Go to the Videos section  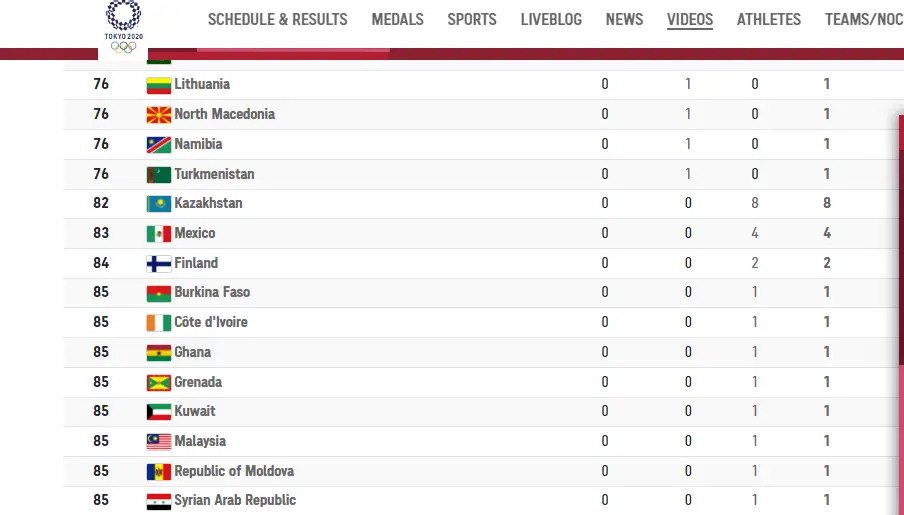tap(690, 20)
